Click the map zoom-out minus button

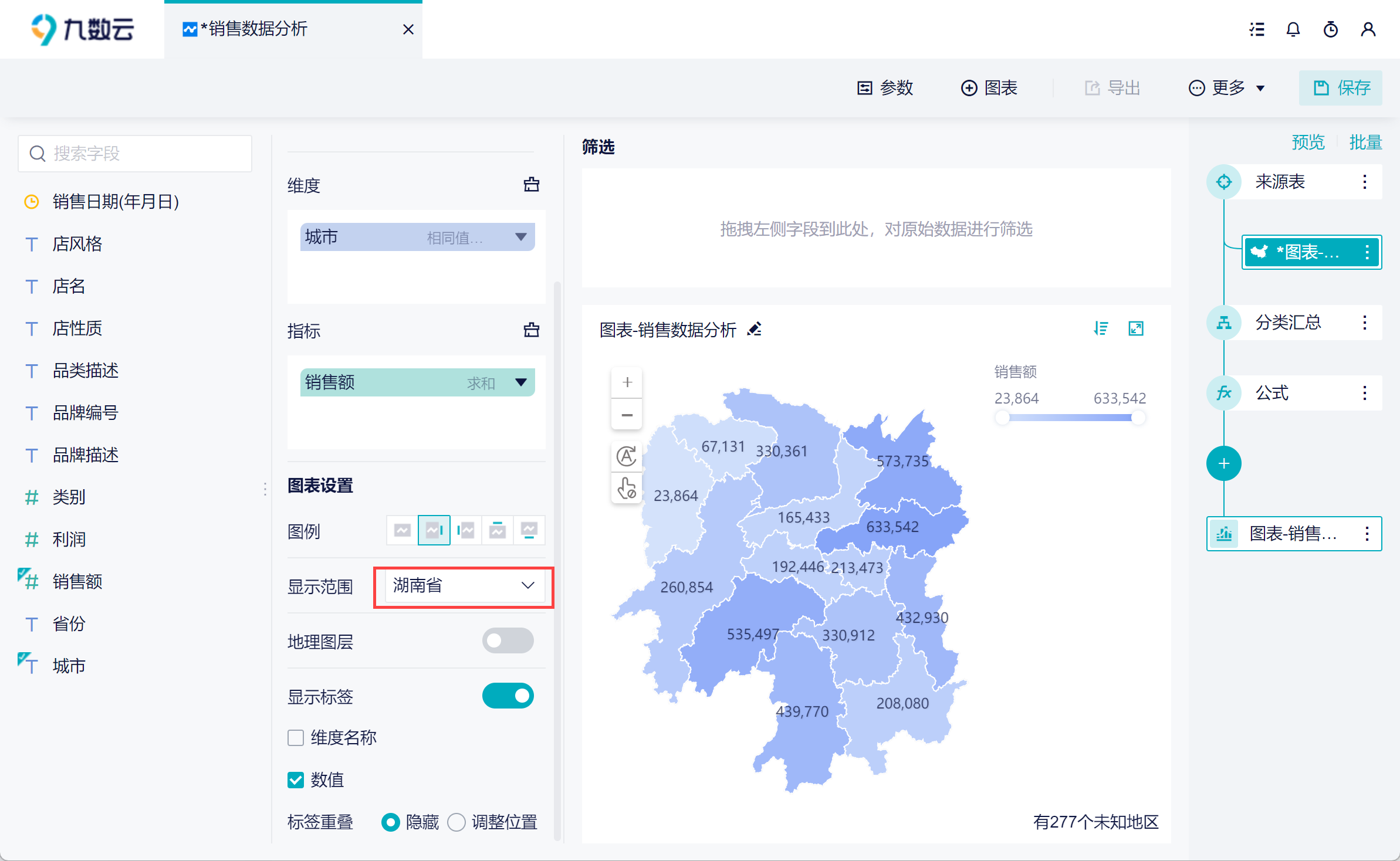pyautogui.click(x=627, y=415)
